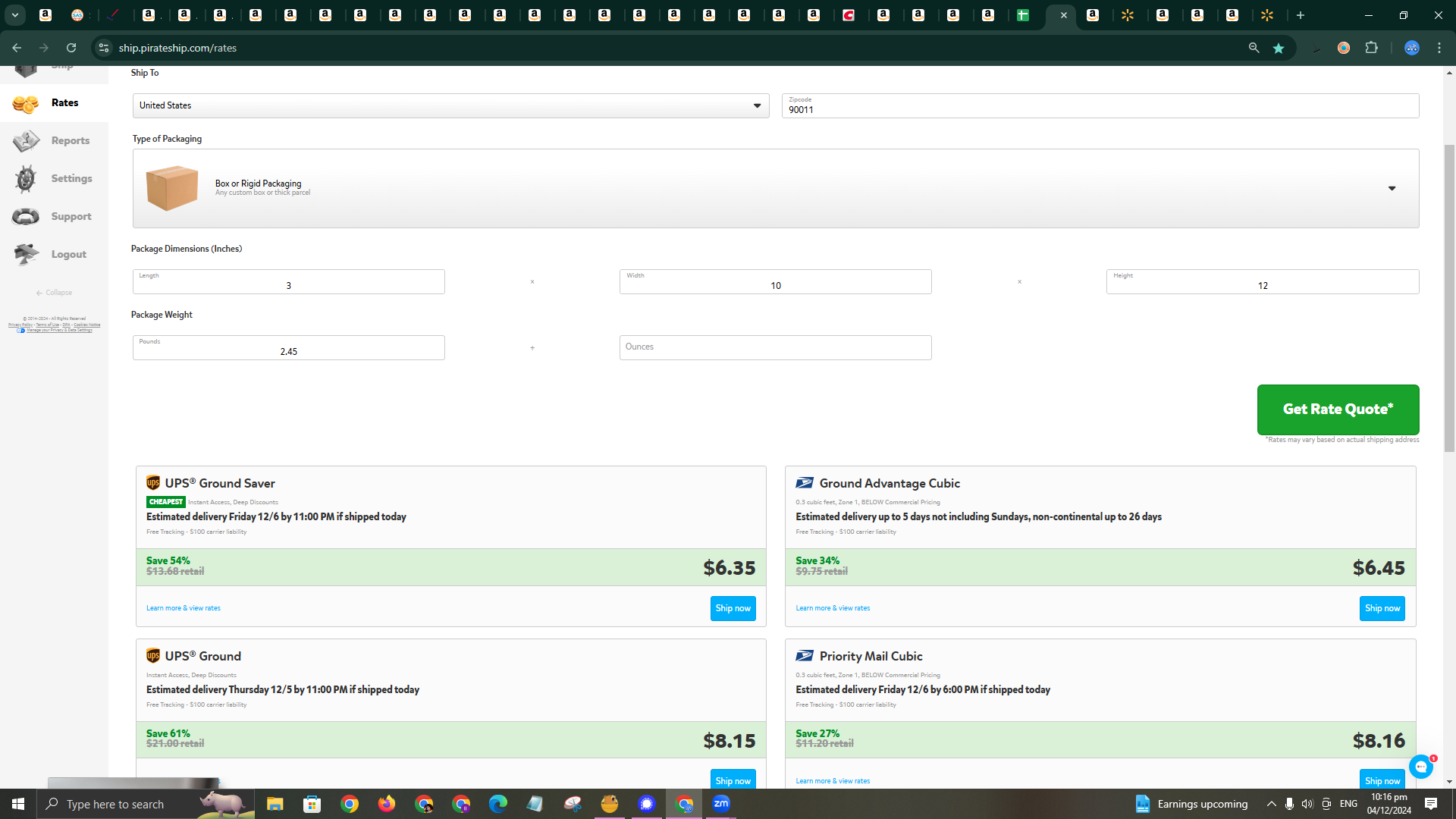This screenshot has width=1456, height=819.
Task: Open the Rates sidebar section
Action: (x=54, y=103)
